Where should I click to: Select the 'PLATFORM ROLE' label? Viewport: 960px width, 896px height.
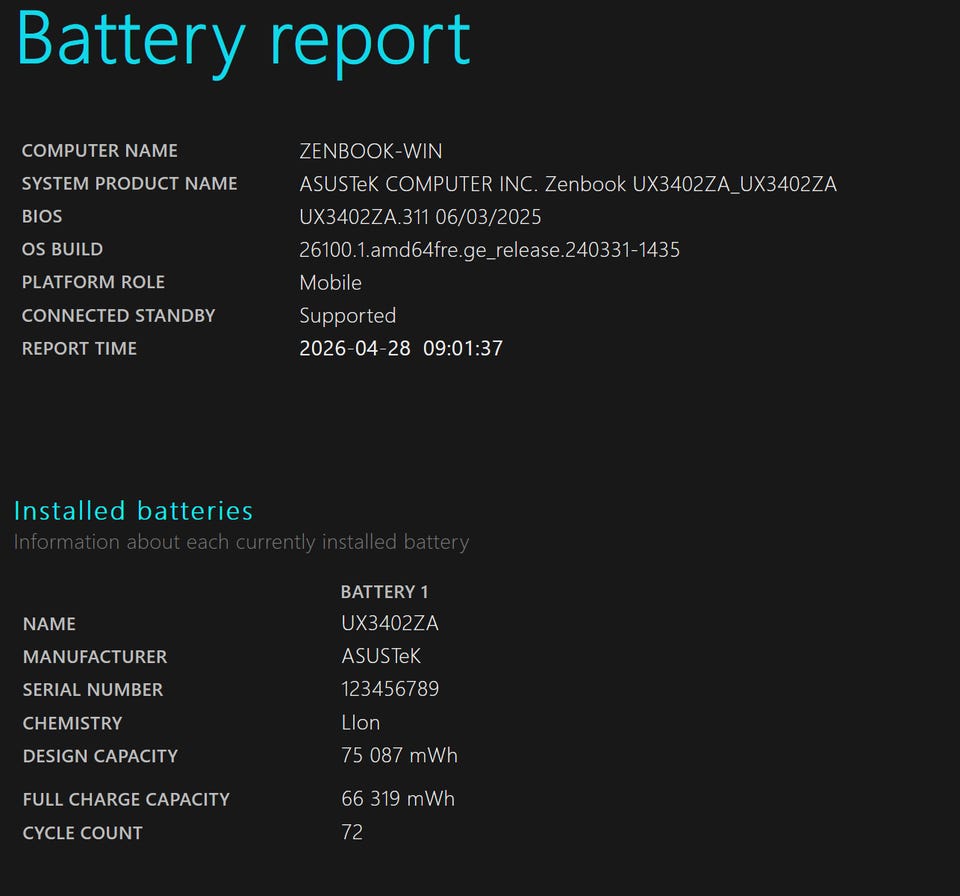pyautogui.click(x=93, y=282)
